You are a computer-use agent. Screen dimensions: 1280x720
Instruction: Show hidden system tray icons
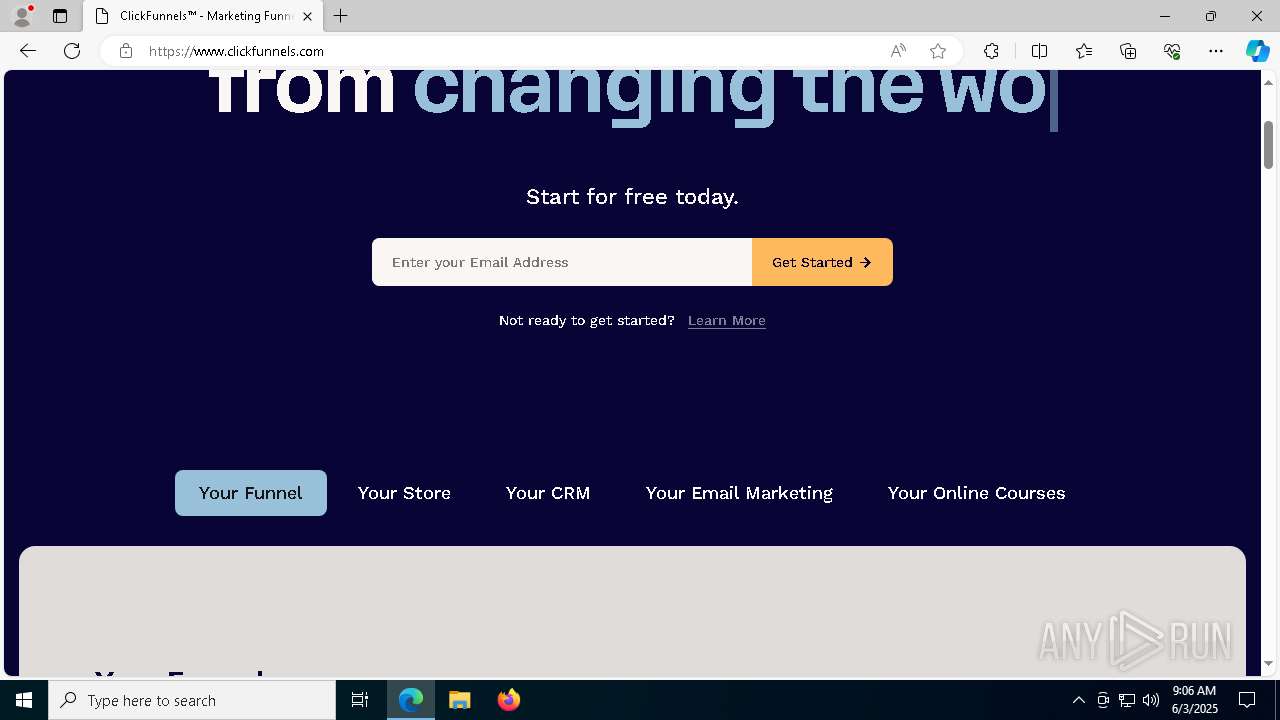1078,700
